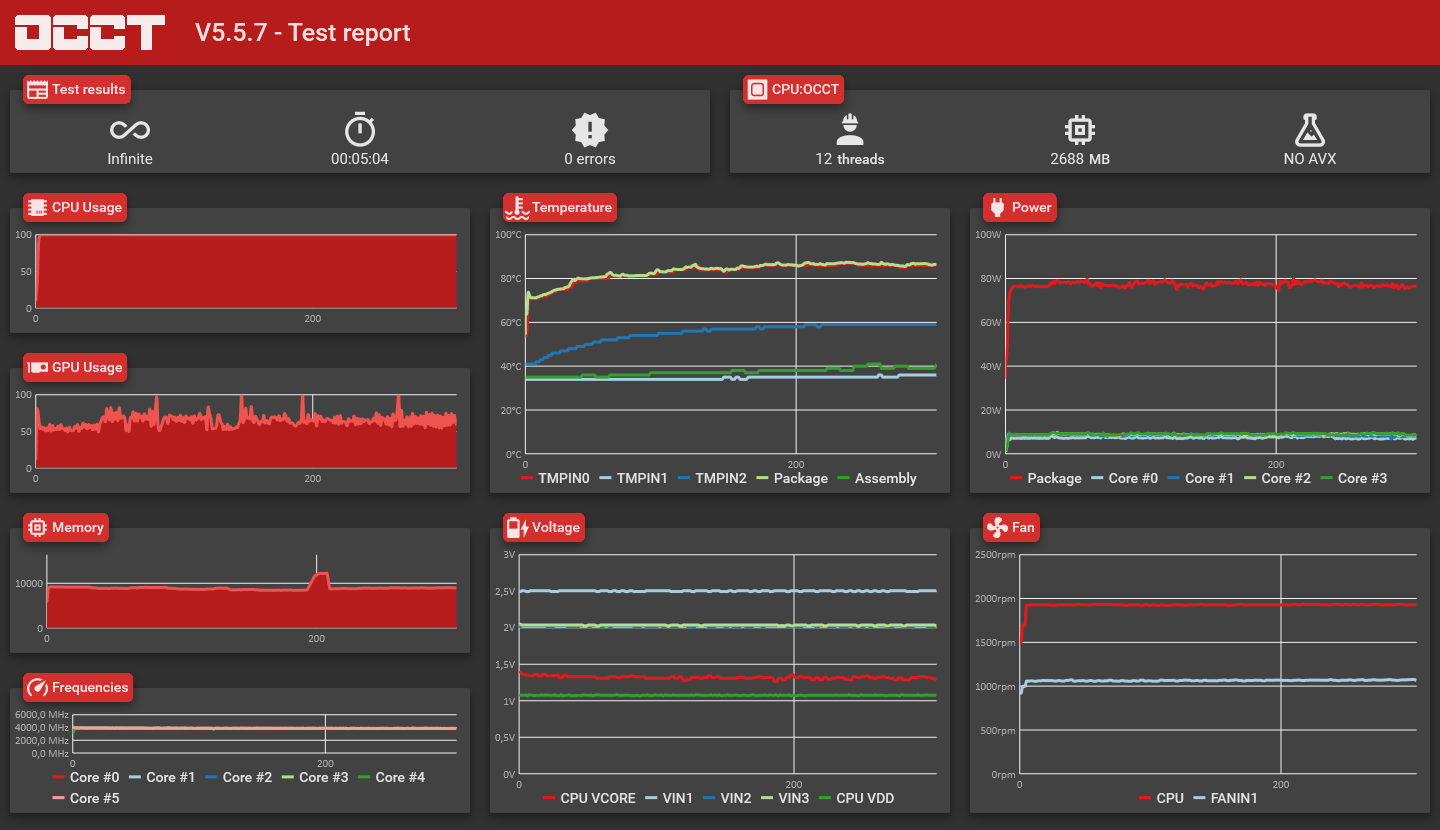Viewport: 1440px width, 830px height.
Task: Click the CPU:OCCT panel label
Action: click(x=794, y=89)
